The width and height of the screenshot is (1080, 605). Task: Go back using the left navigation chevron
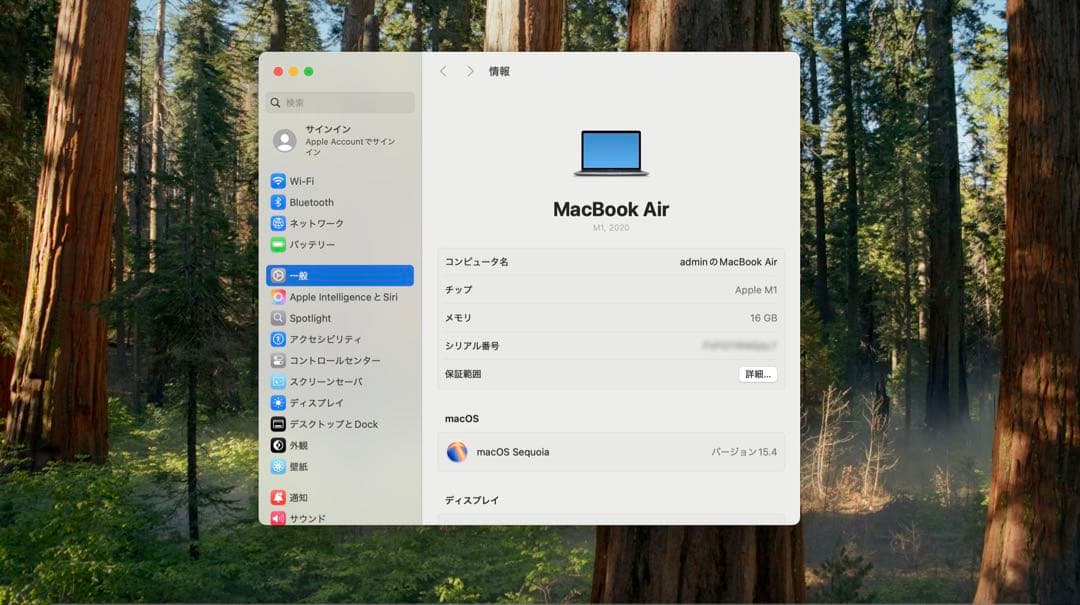(x=444, y=71)
